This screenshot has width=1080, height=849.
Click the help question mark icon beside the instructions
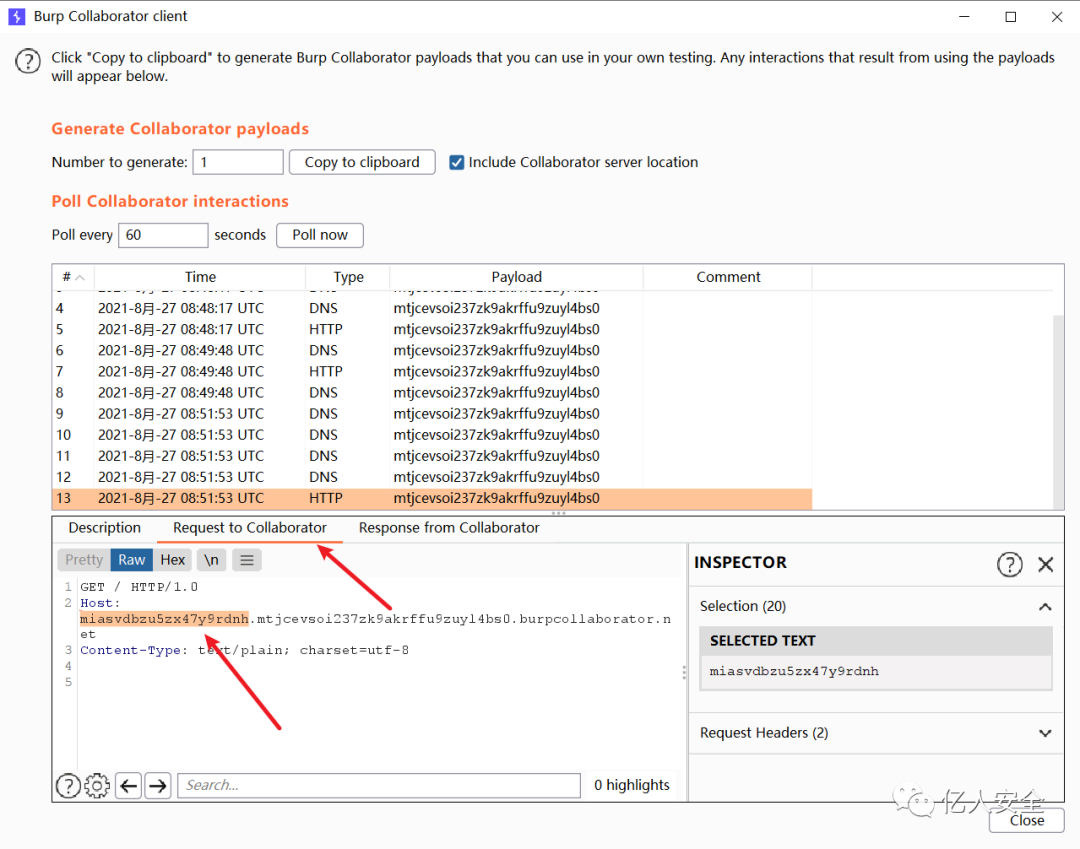[28, 61]
